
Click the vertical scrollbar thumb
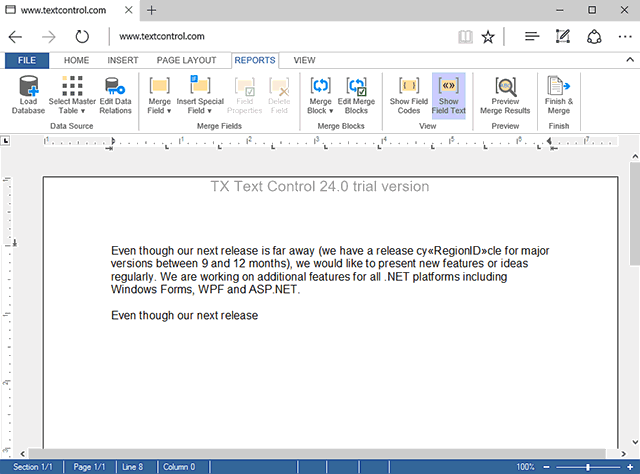tap(635, 214)
